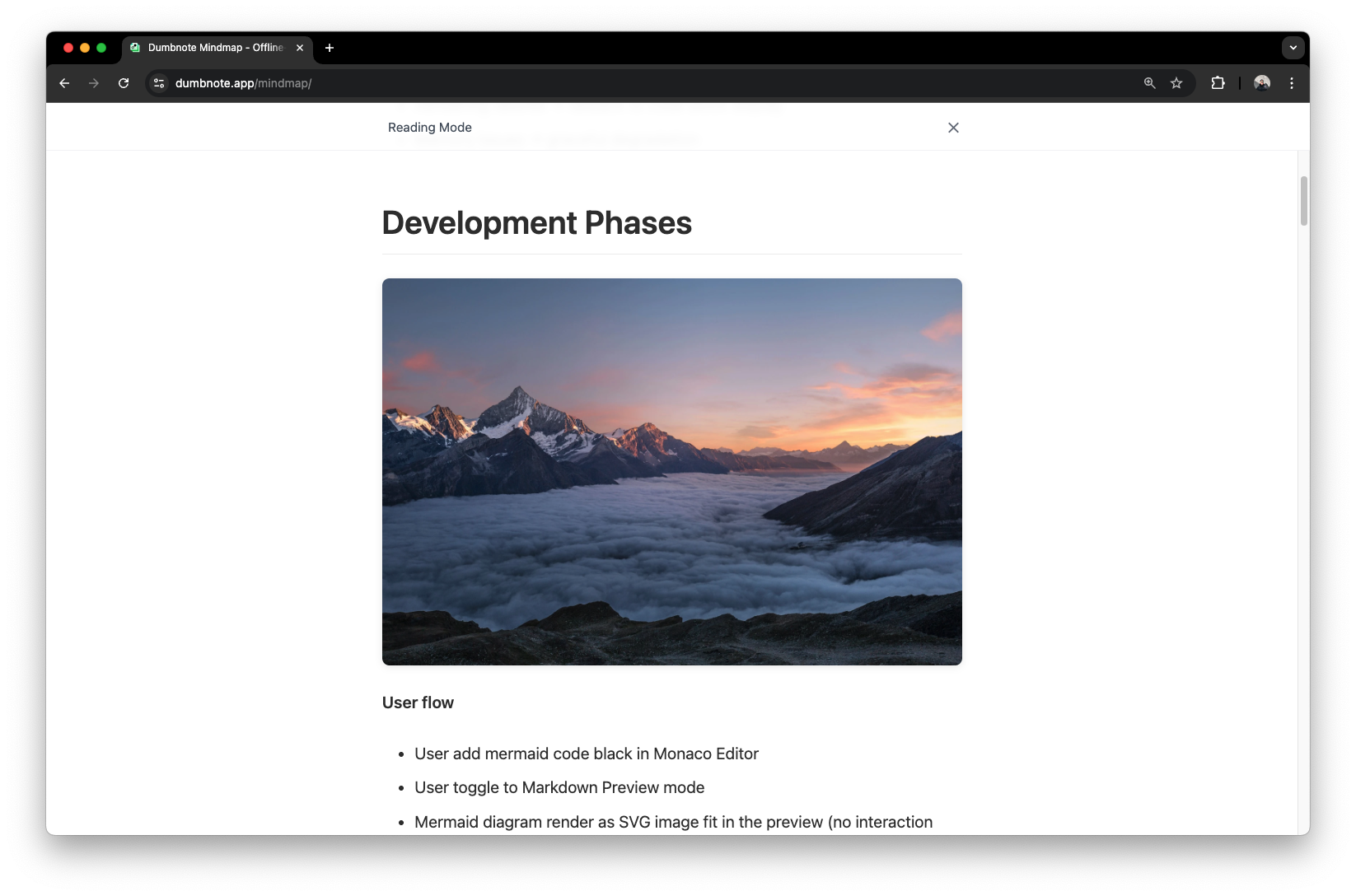Click the page vertical scrollbar thumb
1356x896 pixels.
point(1304,200)
